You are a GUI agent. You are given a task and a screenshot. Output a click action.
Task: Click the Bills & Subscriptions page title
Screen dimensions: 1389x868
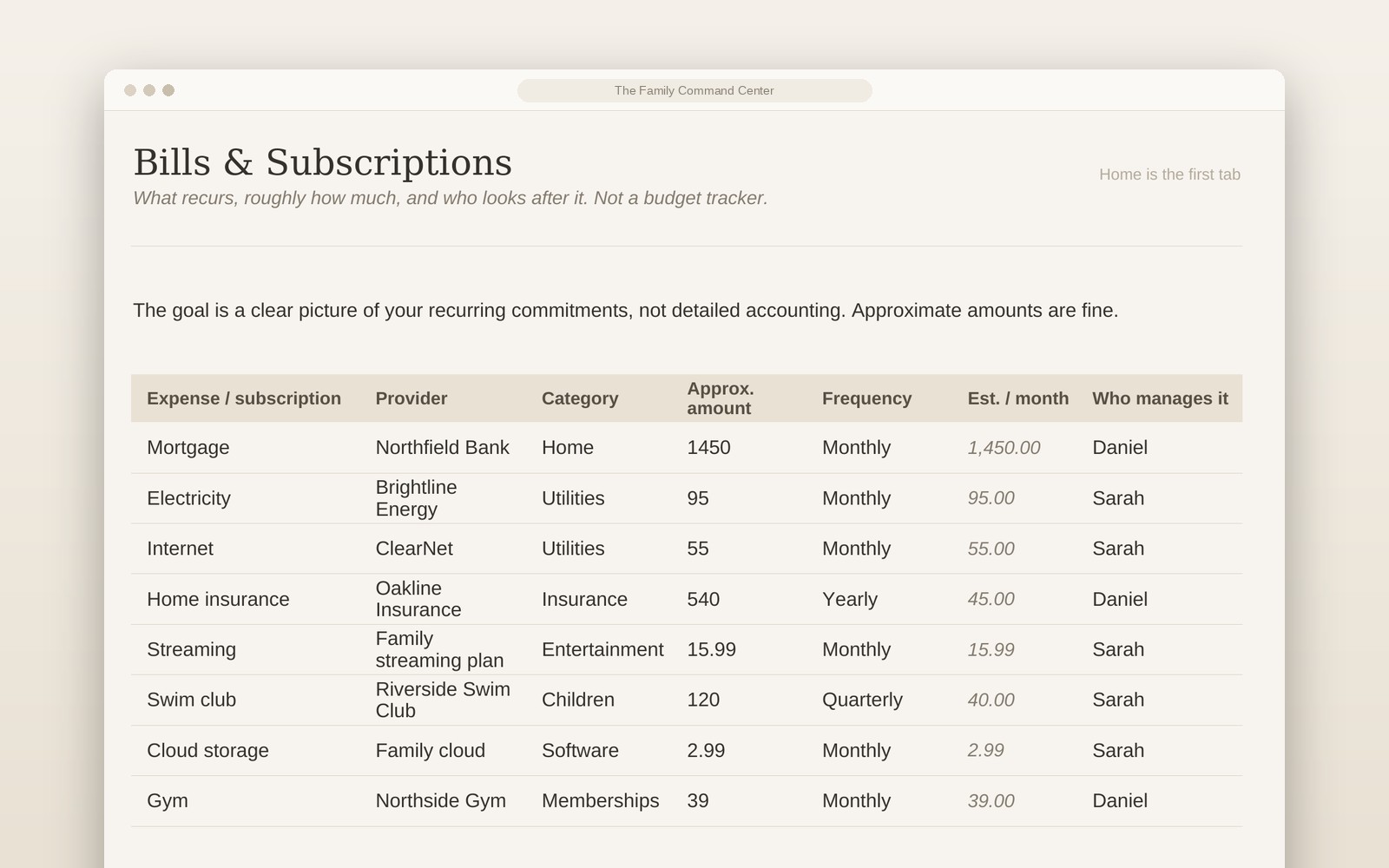tap(323, 162)
